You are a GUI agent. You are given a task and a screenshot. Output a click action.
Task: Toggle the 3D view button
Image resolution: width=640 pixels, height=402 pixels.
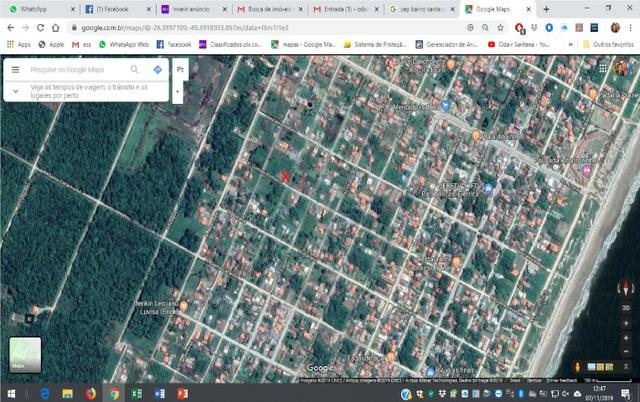coord(626,308)
